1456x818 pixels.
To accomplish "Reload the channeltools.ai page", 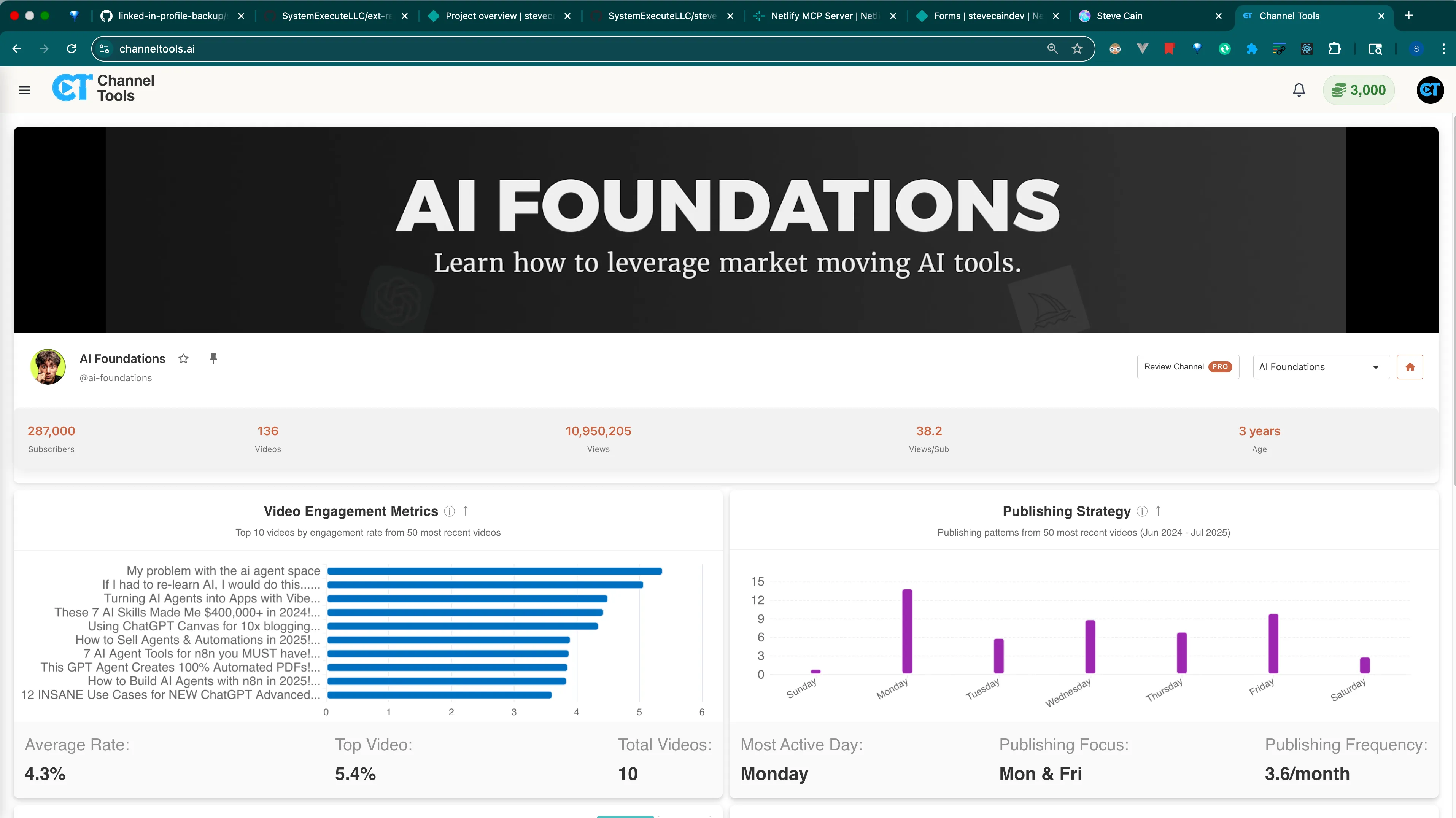I will 71,49.
